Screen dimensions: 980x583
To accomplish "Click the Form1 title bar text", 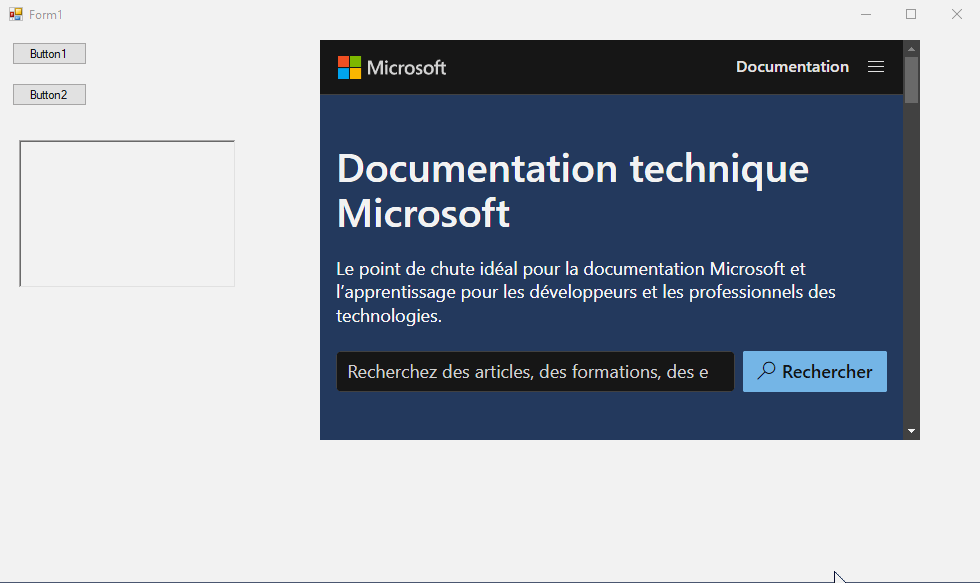I will tap(46, 14).
